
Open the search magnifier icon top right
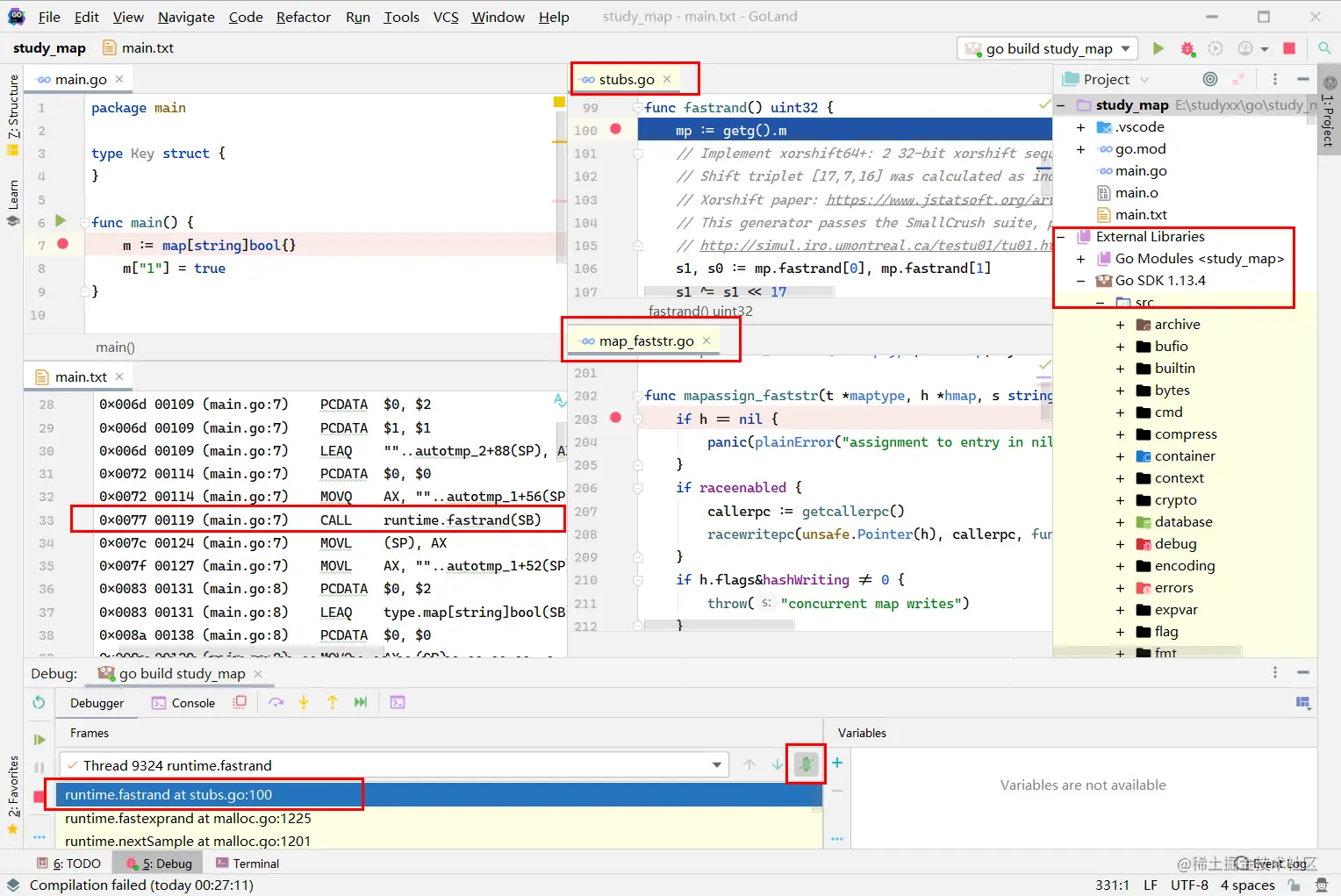[1324, 48]
